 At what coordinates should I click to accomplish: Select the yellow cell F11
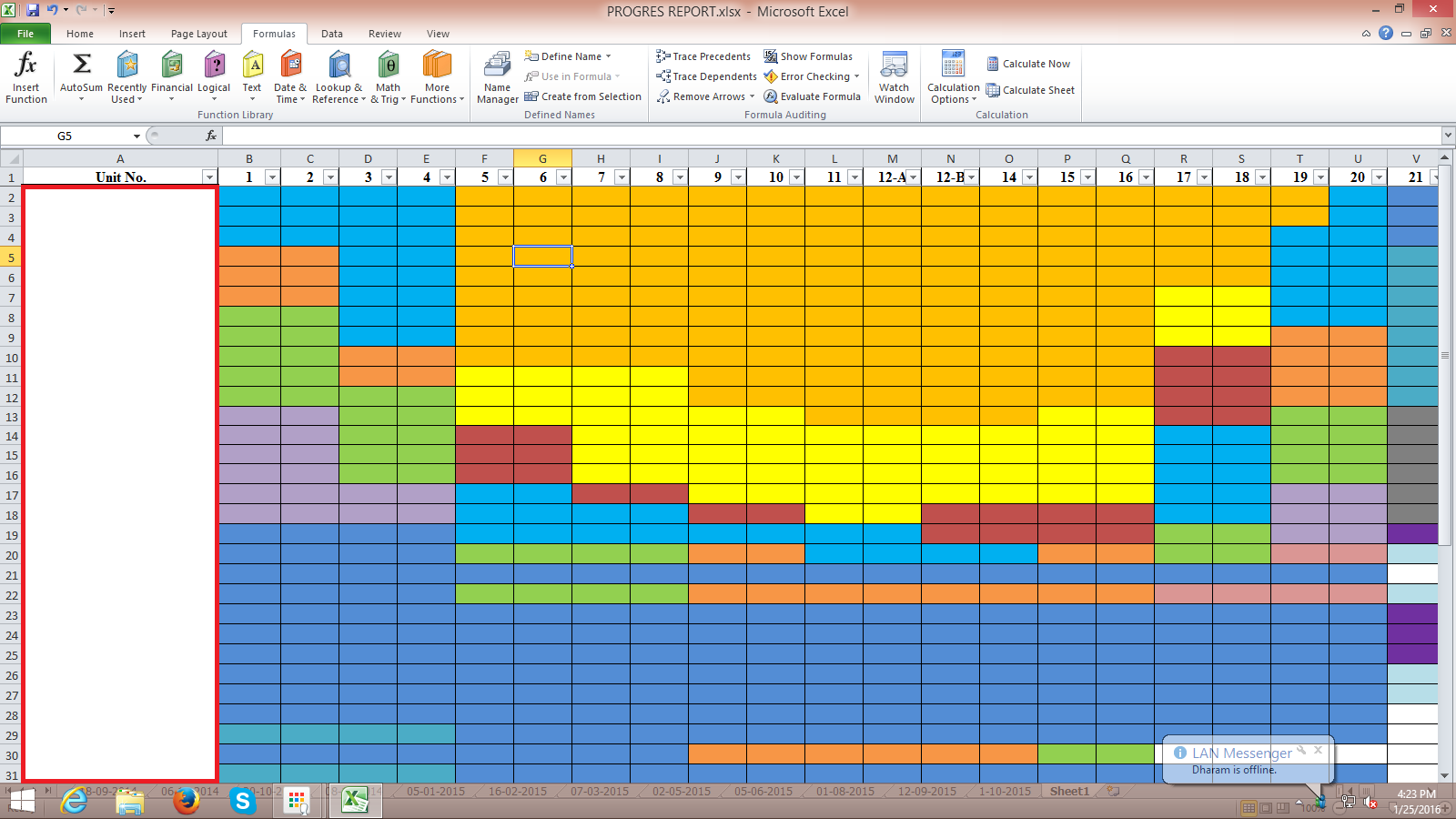[484, 378]
